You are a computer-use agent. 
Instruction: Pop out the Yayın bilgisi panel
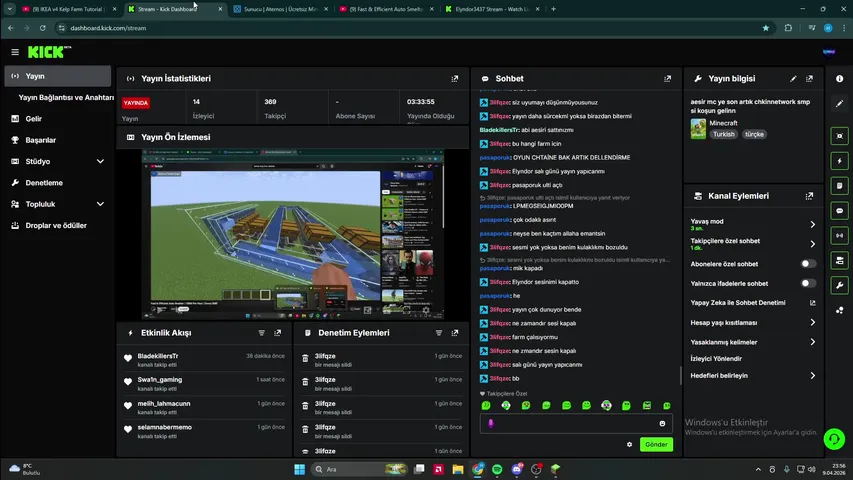809,78
